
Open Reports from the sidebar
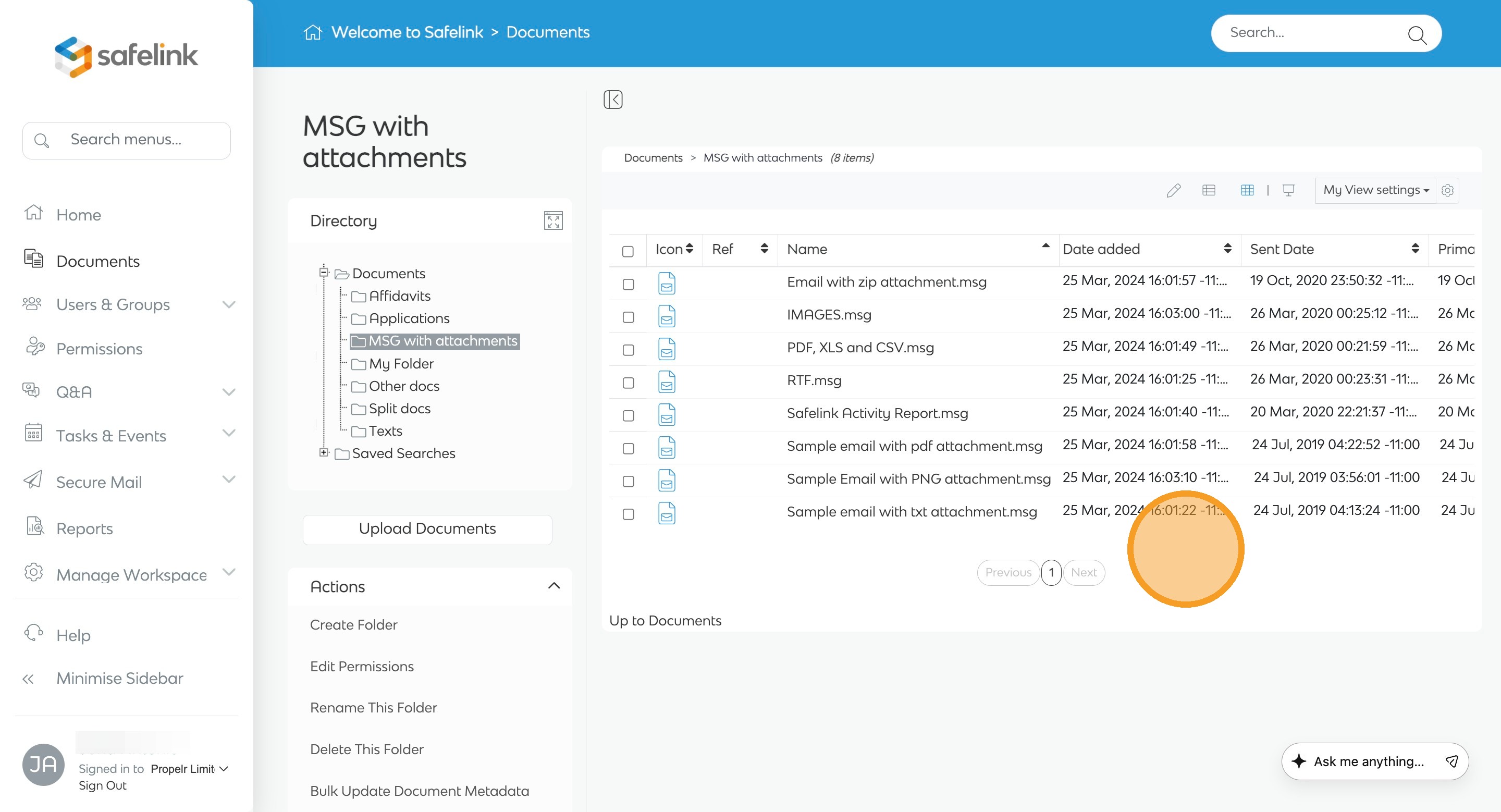pos(84,528)
